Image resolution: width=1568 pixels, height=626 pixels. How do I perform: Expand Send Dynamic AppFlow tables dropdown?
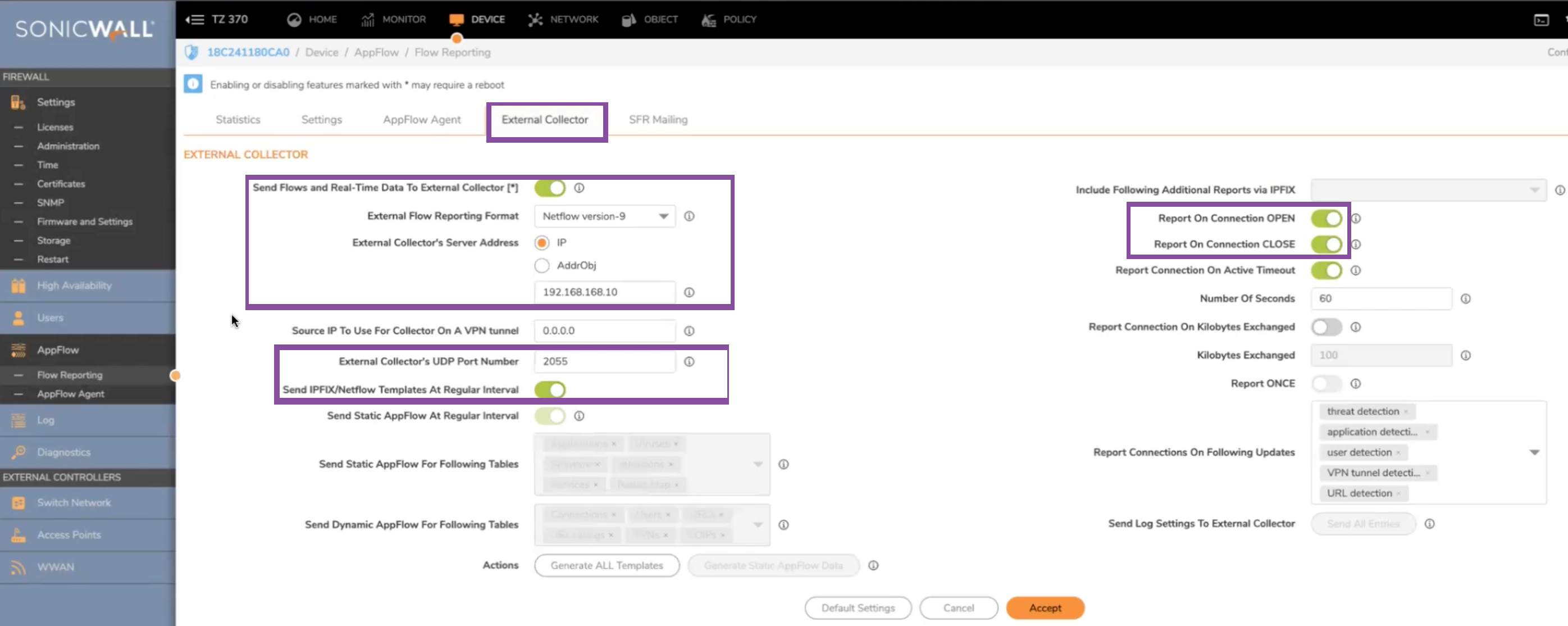point(758,524)
